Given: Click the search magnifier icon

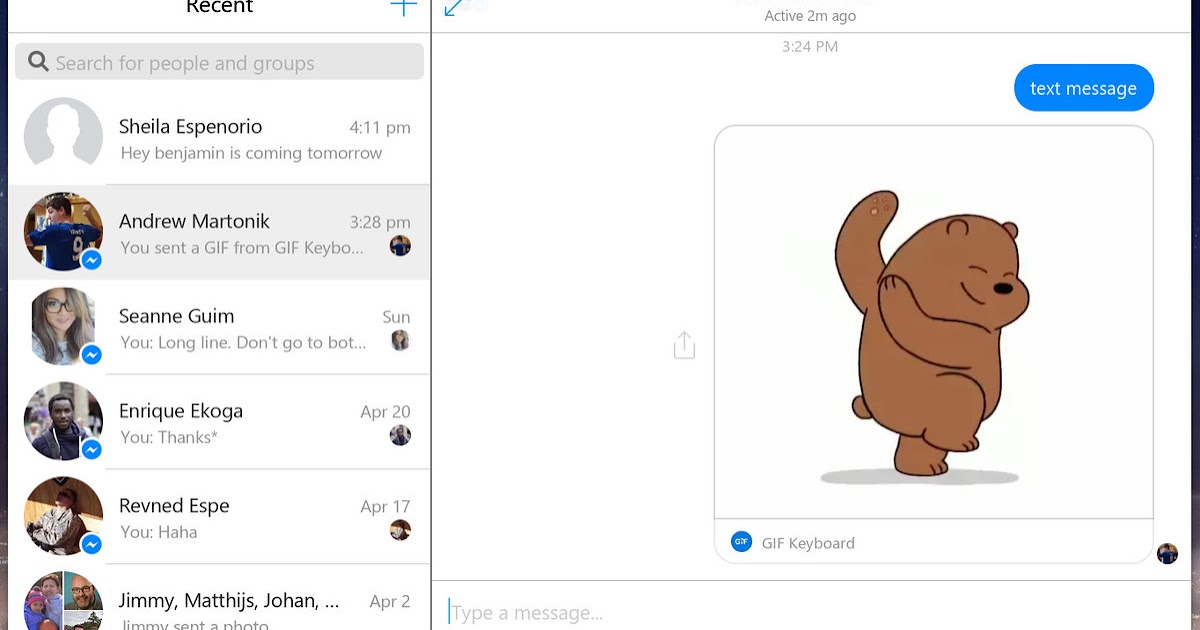Looking at the screenshot, I should (x=38, y=62).
